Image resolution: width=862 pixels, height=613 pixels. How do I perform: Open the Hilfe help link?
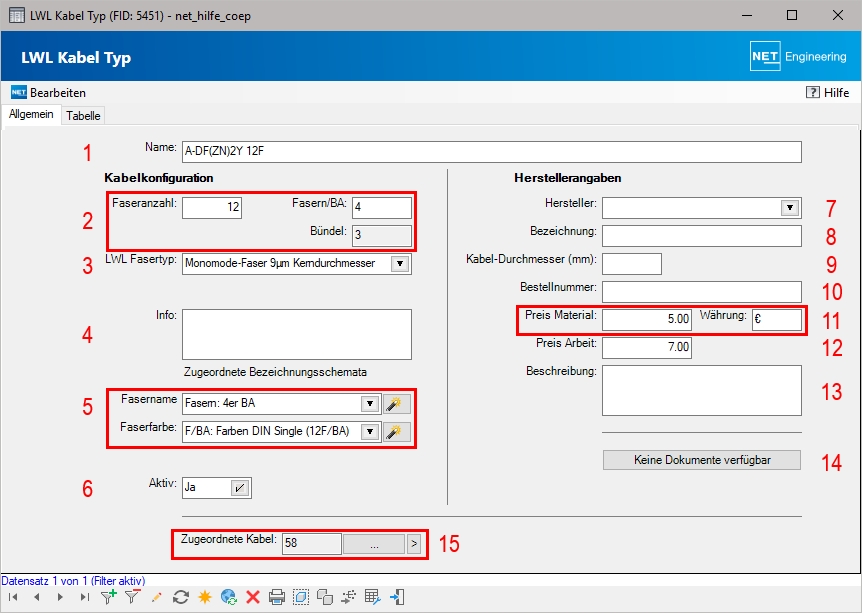pos(828,92)
